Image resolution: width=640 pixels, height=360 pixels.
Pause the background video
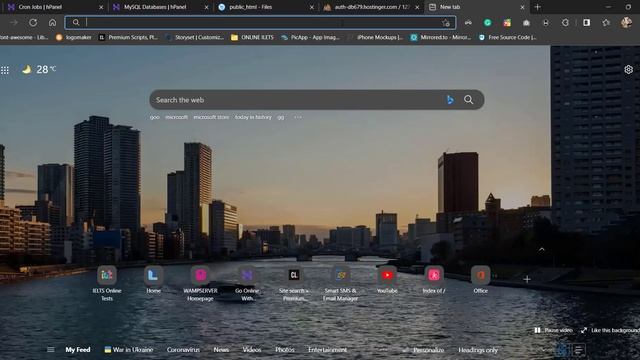point(553,330)
